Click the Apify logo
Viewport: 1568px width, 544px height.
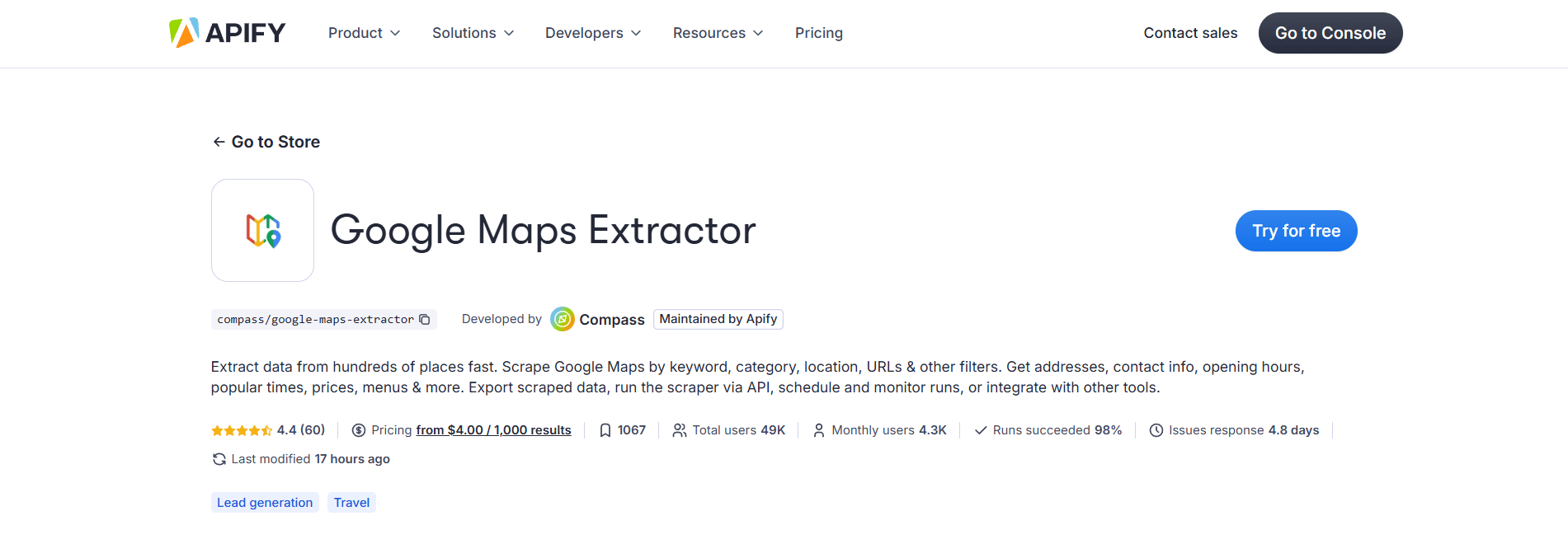(x=227, y=33)
